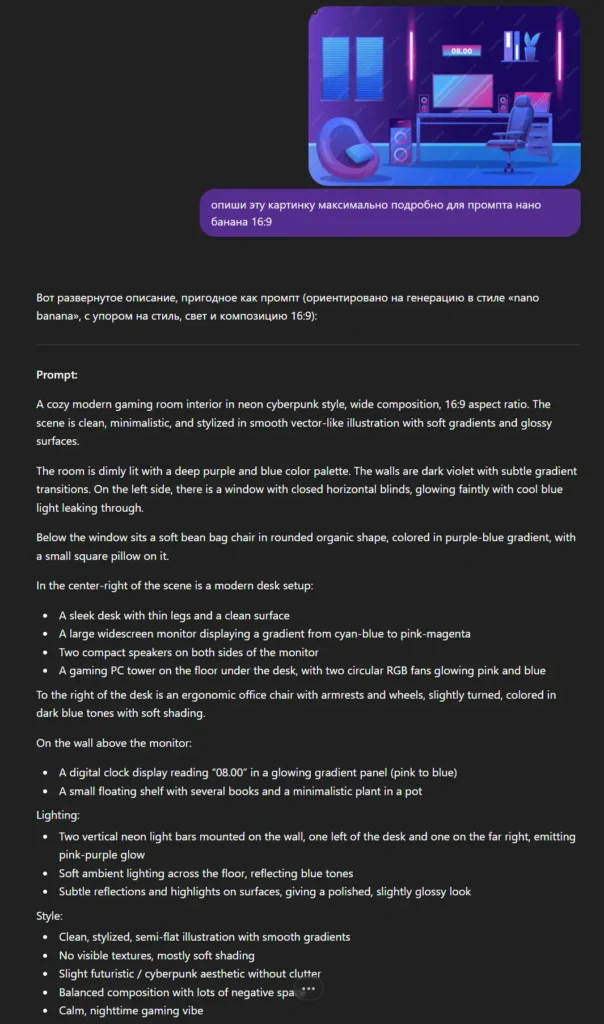Open the attached gaming room image thumbnail
This screenshot has width=604, height=1024.
pos(444,97)
